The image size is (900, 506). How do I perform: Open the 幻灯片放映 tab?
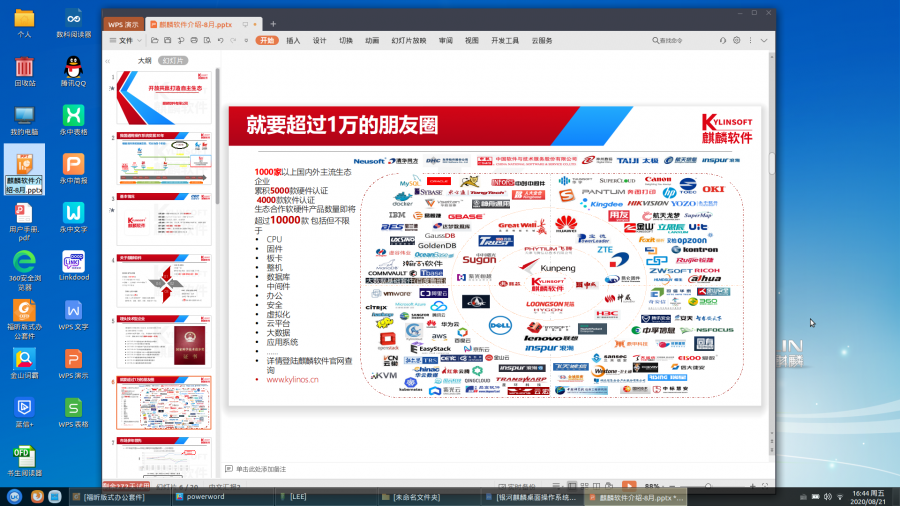tap(409, 41)
